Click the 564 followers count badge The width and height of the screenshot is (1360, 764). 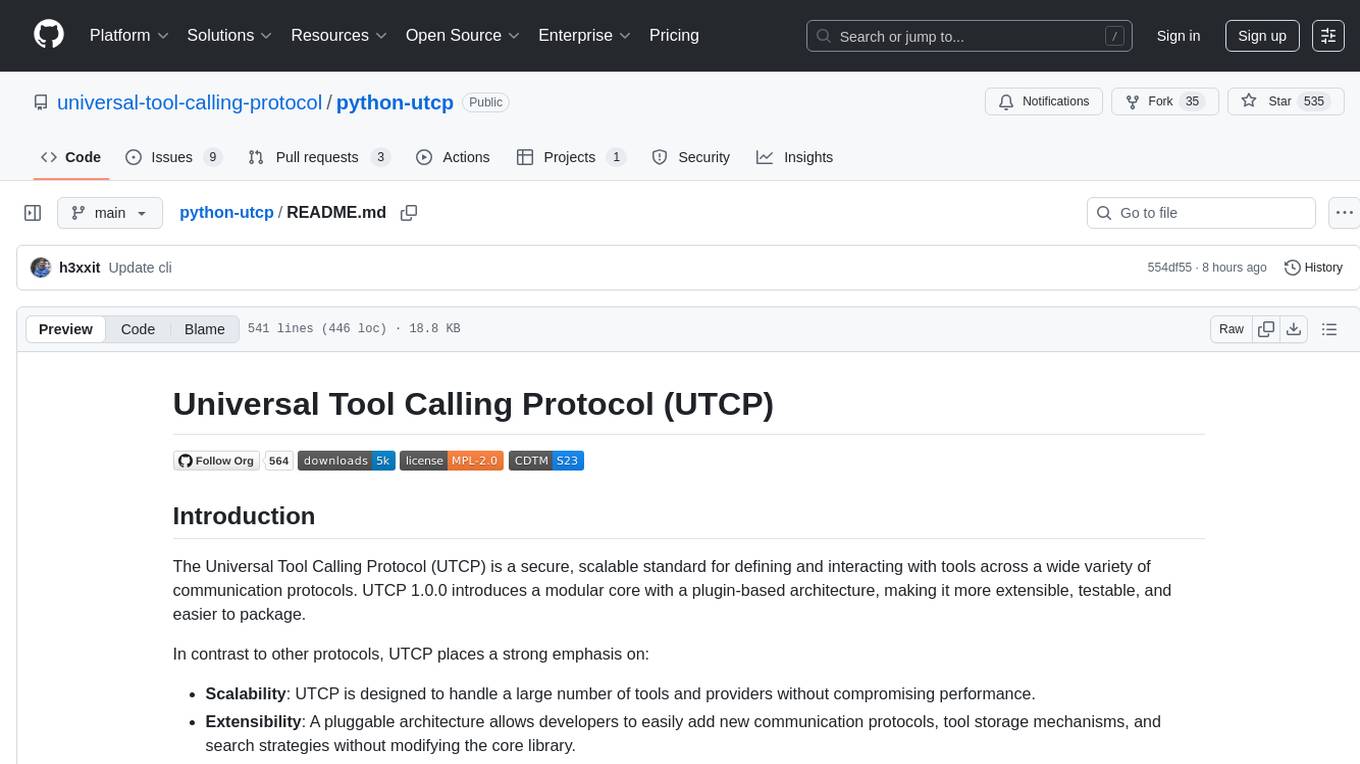[x=279, y=460]
